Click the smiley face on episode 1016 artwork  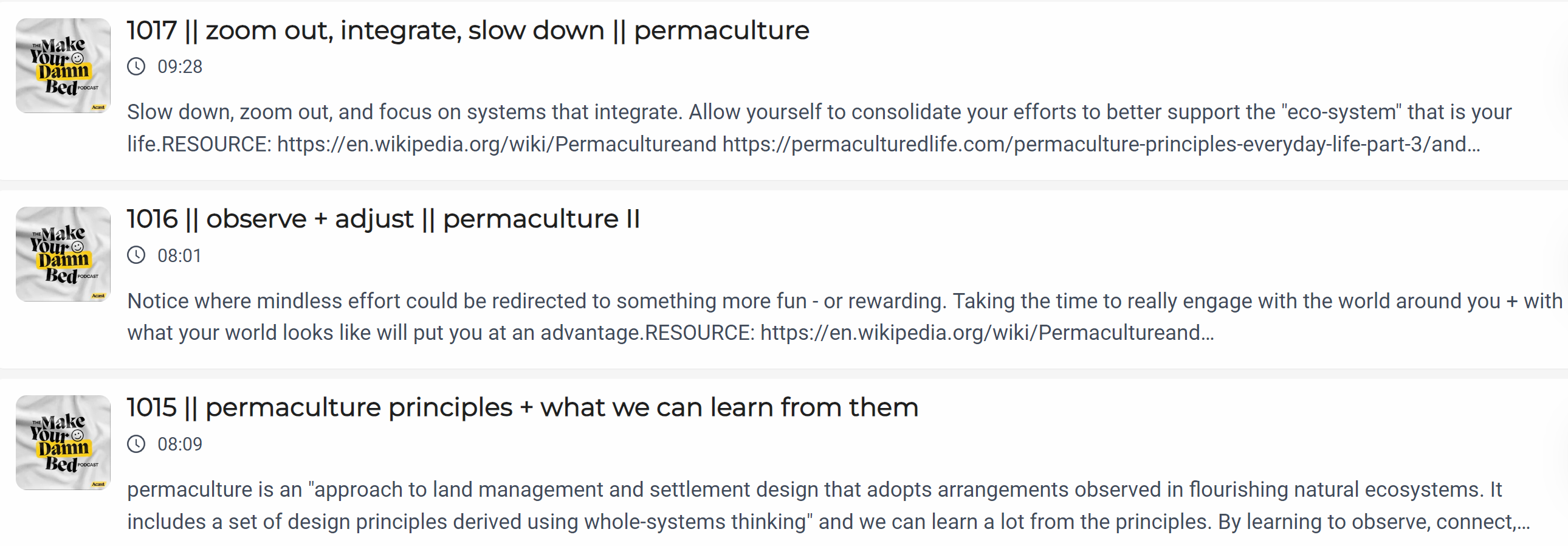point(77,246)
